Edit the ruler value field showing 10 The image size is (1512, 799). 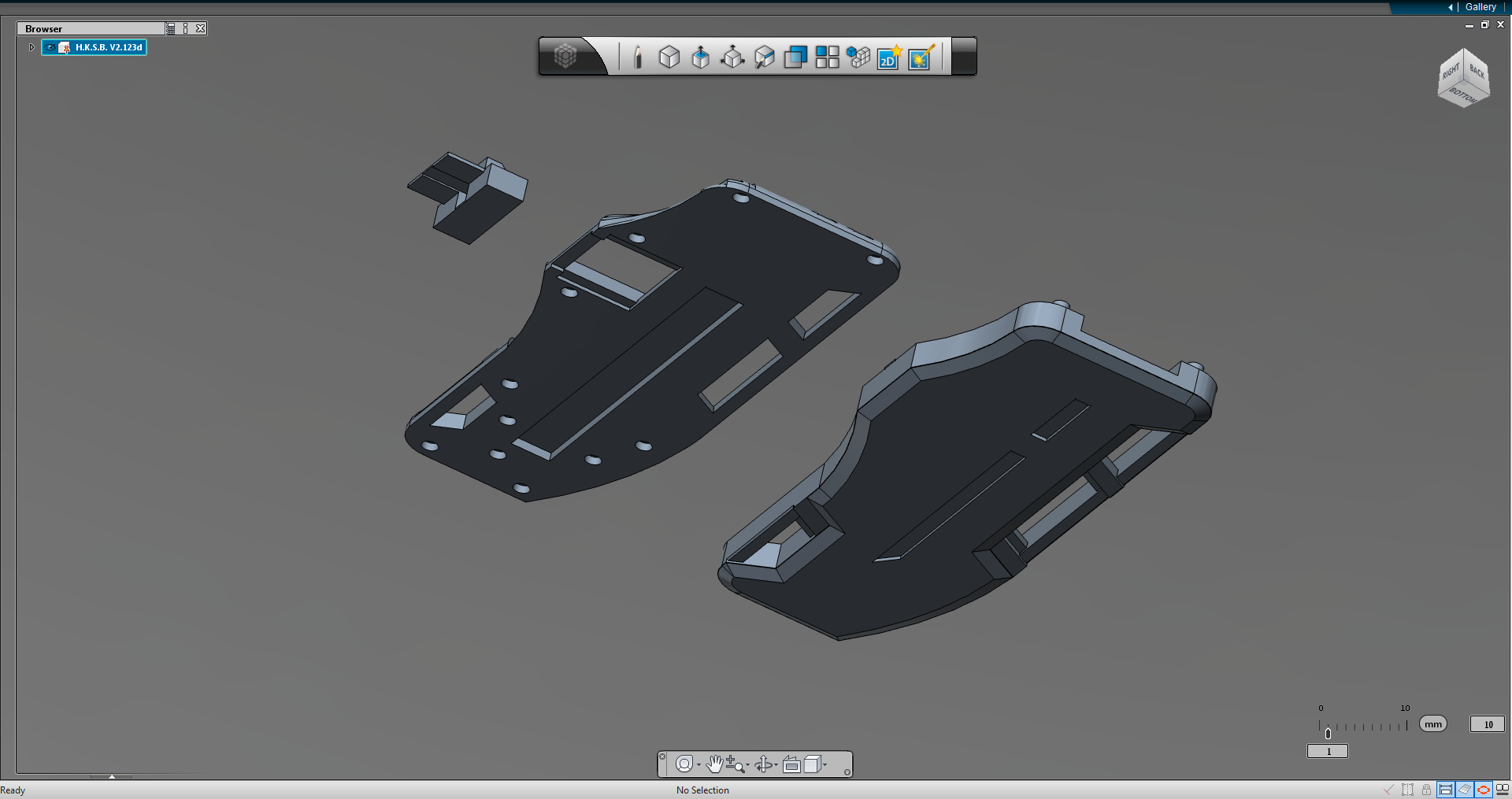point(1488,724)
